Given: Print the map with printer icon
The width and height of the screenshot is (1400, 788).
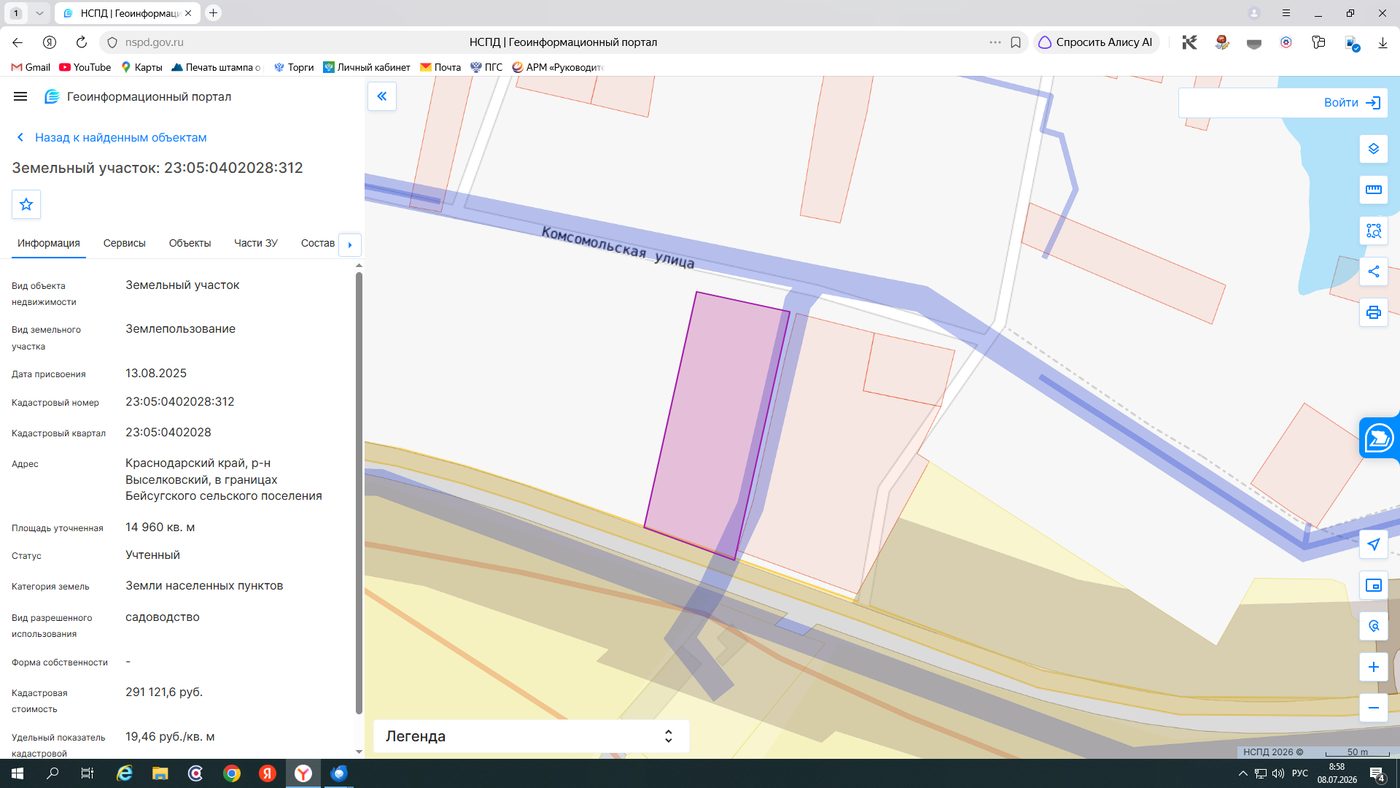Looking at the screenshot, I should pos(1373,312).
